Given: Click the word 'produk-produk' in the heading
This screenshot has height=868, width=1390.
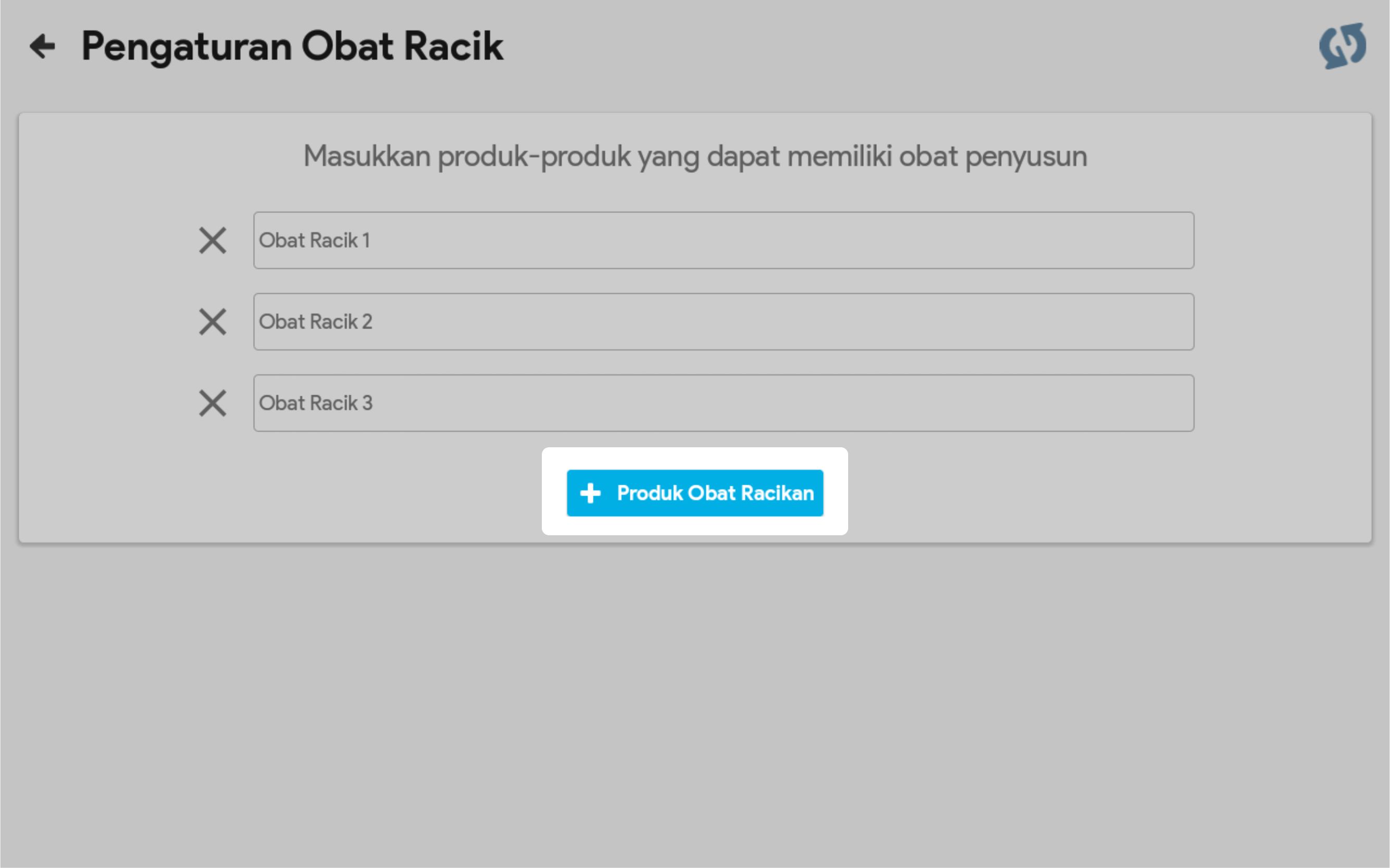Looking at the screenshot, I should click(533, 156).
